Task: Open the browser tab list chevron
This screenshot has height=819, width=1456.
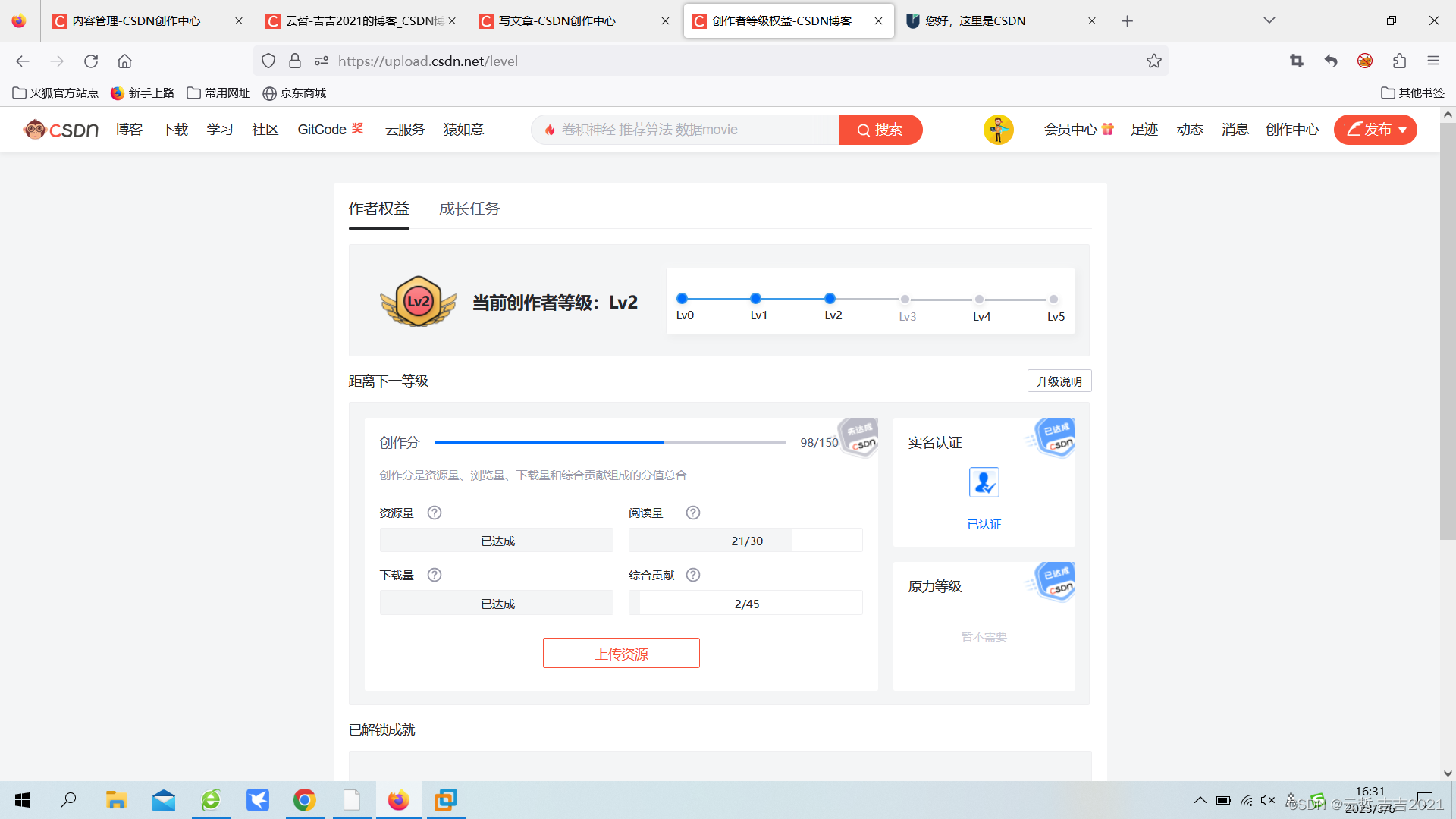Action: (1269, 20)
